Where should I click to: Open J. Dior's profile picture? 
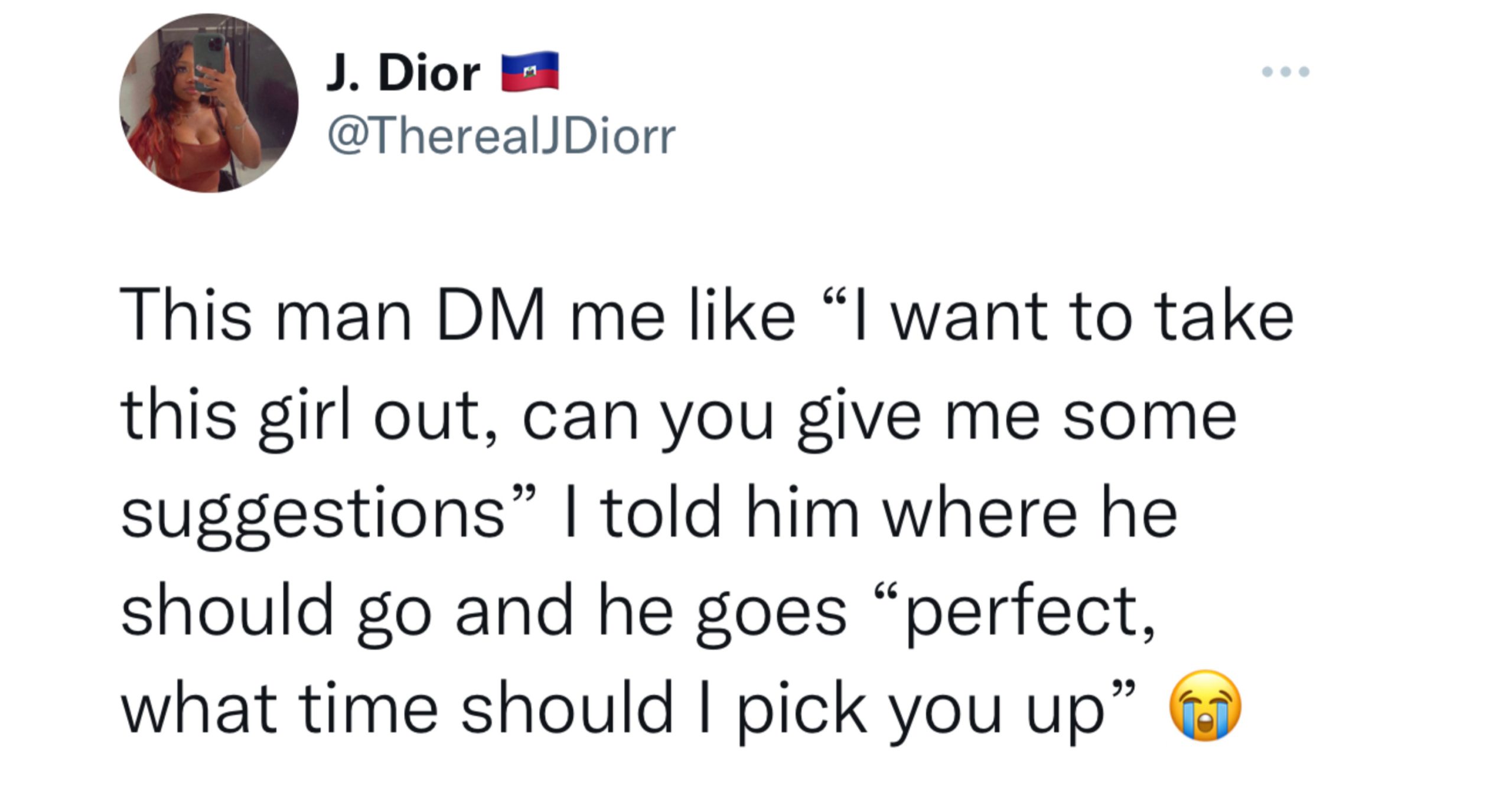click(x=209, y=103)
